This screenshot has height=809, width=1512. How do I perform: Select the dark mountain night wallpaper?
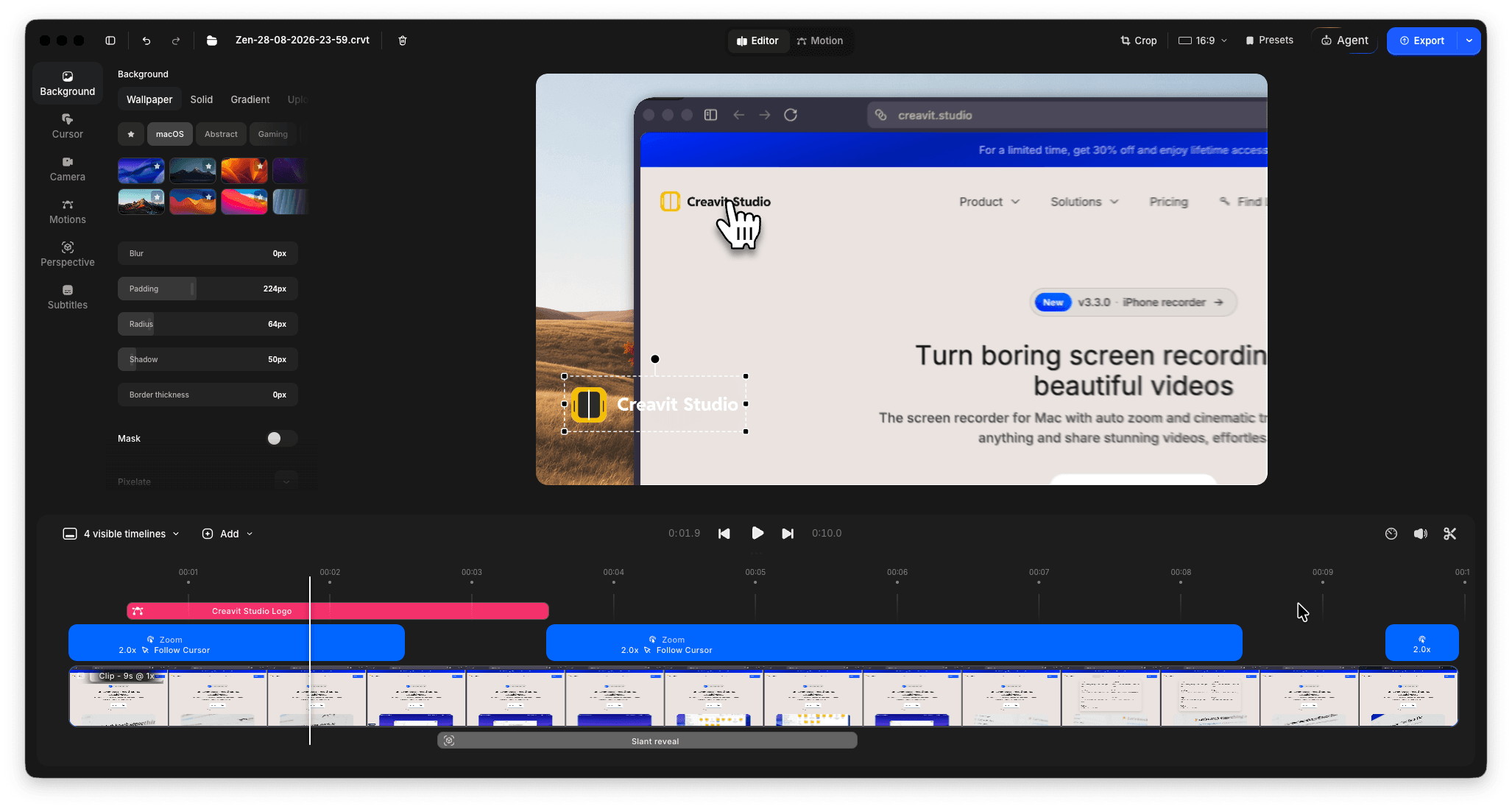(x=193, y=171)
